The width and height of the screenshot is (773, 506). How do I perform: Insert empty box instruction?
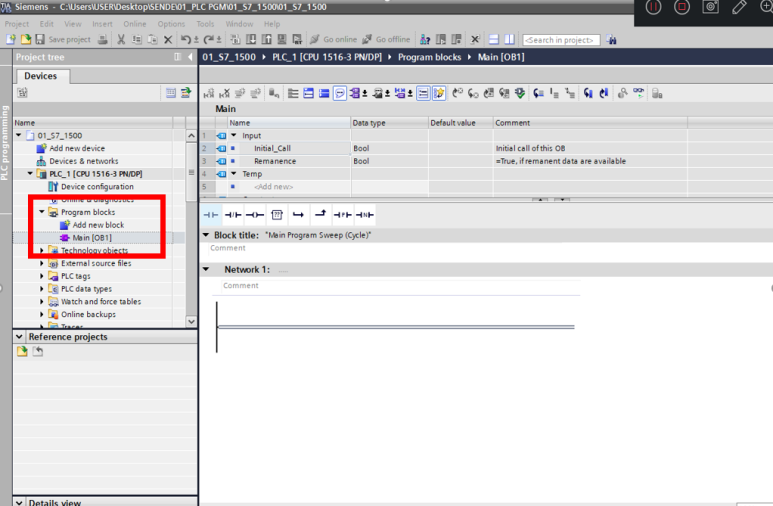click(277, 215)
